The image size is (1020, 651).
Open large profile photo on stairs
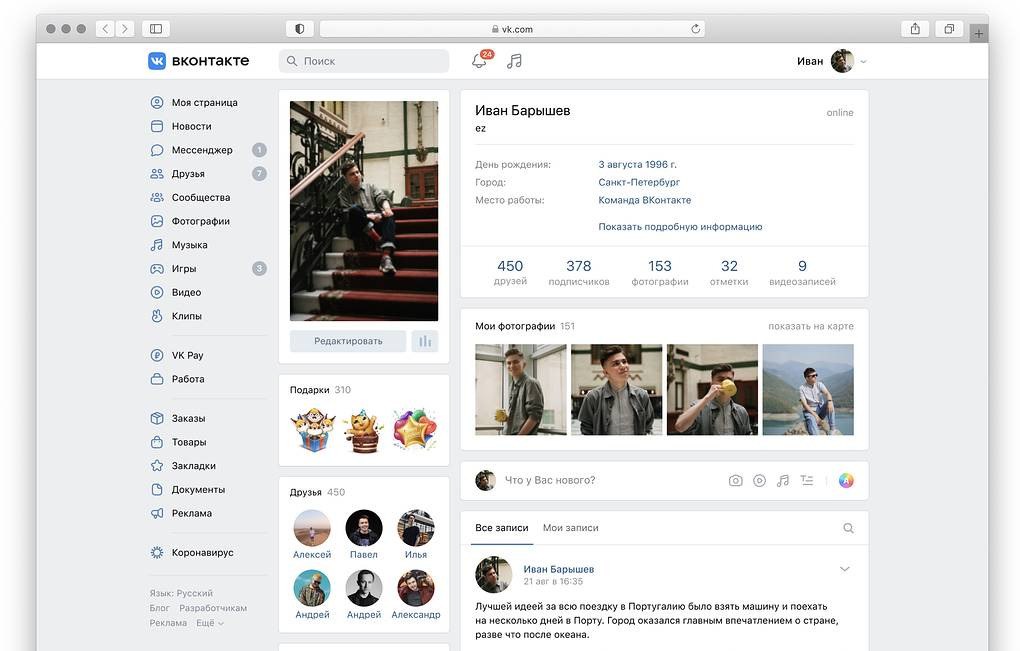364,211
